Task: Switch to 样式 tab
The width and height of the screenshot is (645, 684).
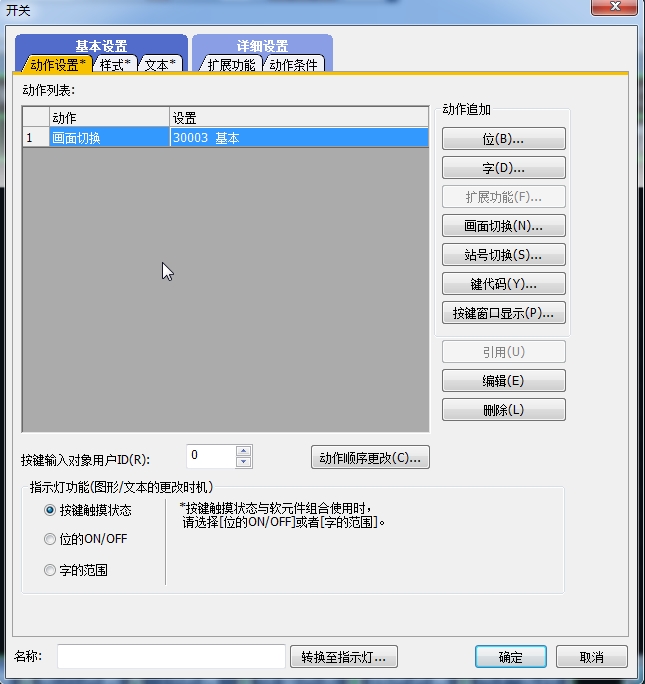Action: [x=114, y=65]
